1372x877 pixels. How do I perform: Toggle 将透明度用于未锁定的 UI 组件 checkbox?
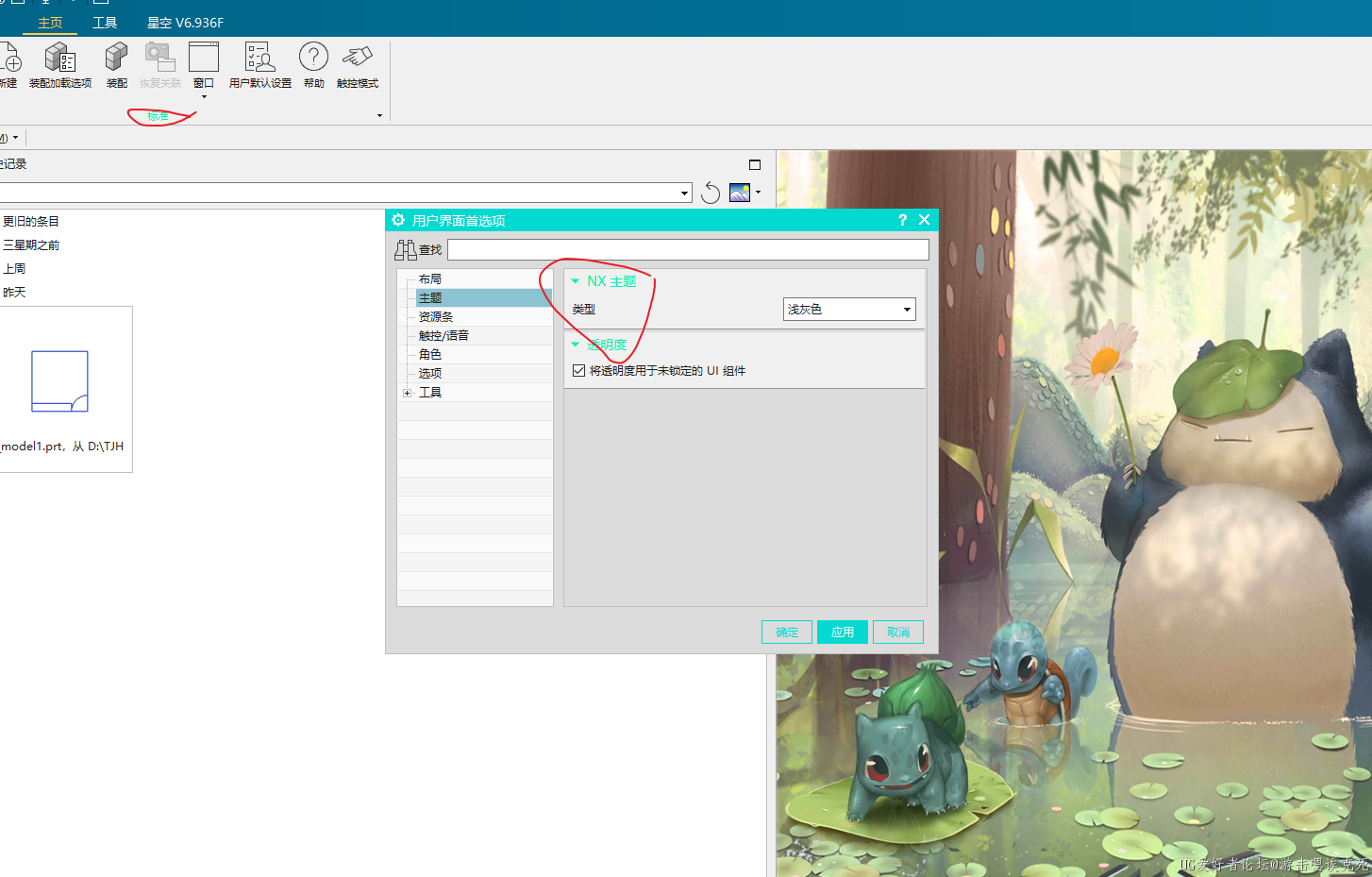578,371
